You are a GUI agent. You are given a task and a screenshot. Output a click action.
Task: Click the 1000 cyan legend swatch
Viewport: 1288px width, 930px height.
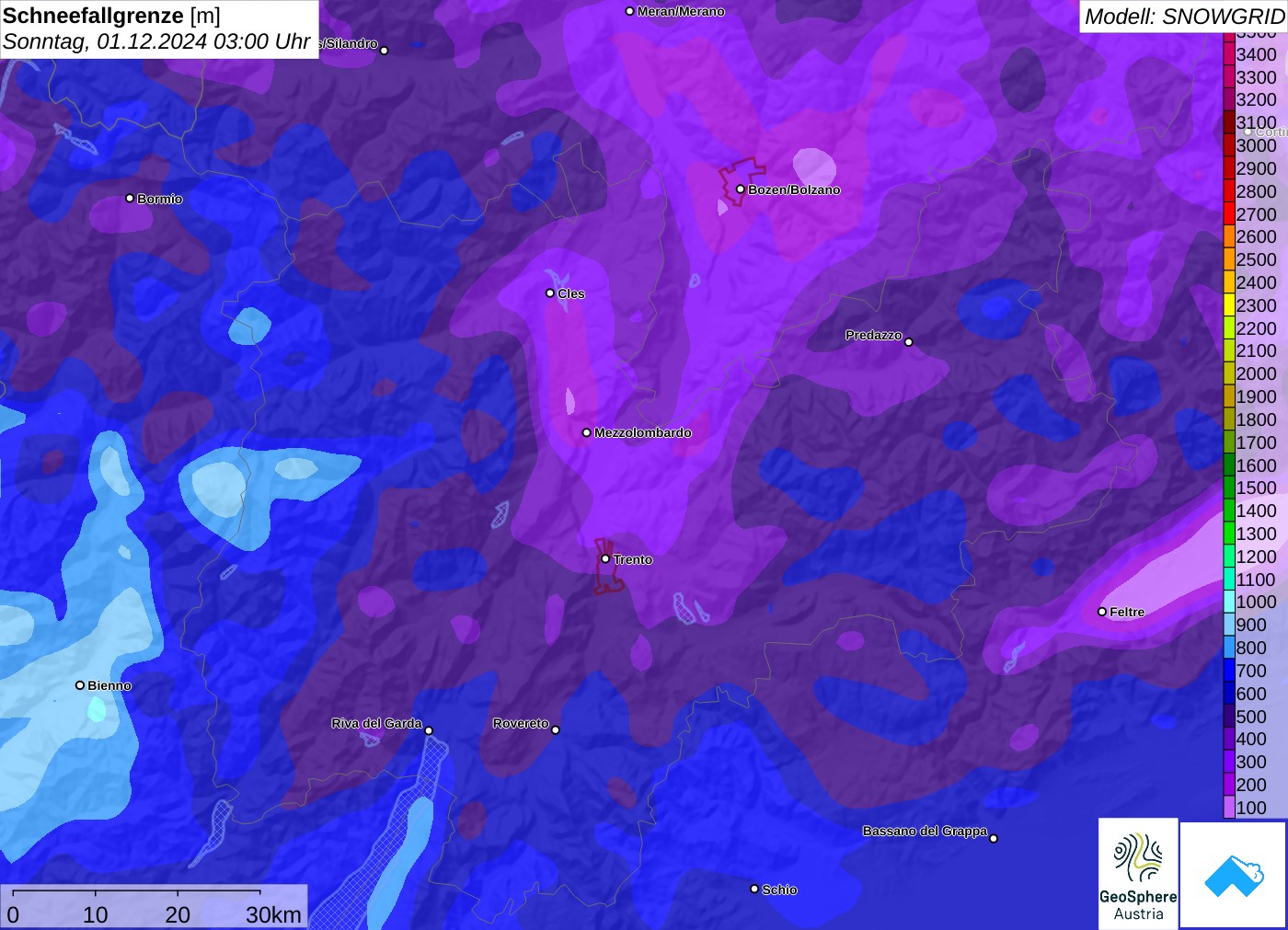point(1229,602)
